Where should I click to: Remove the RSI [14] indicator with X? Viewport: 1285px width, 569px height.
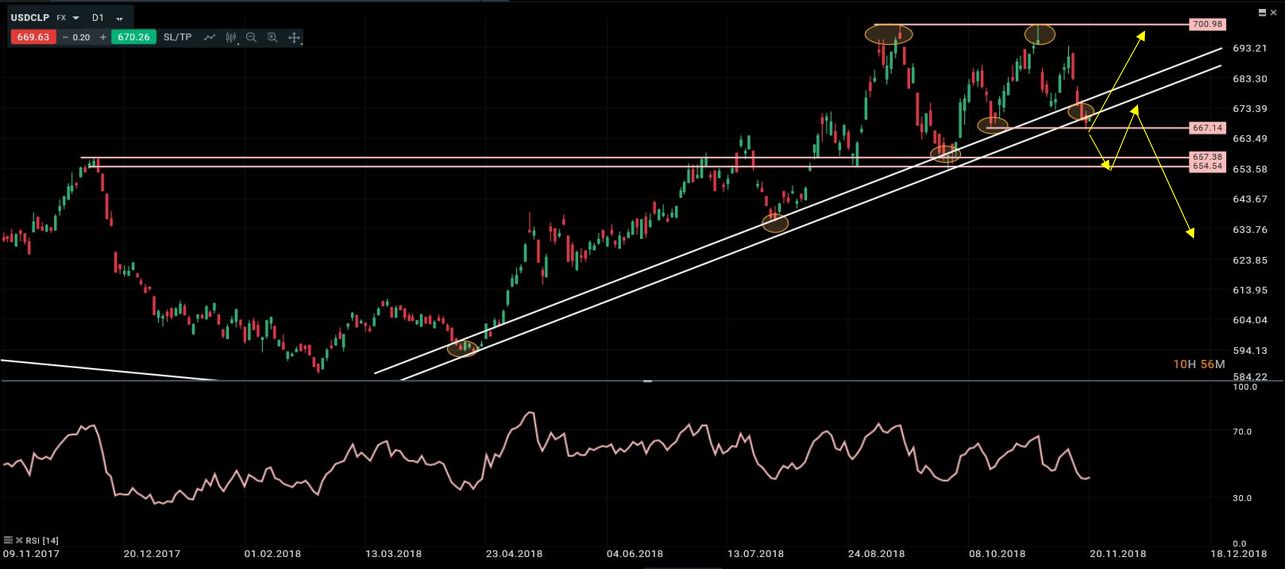coord(18,540)
